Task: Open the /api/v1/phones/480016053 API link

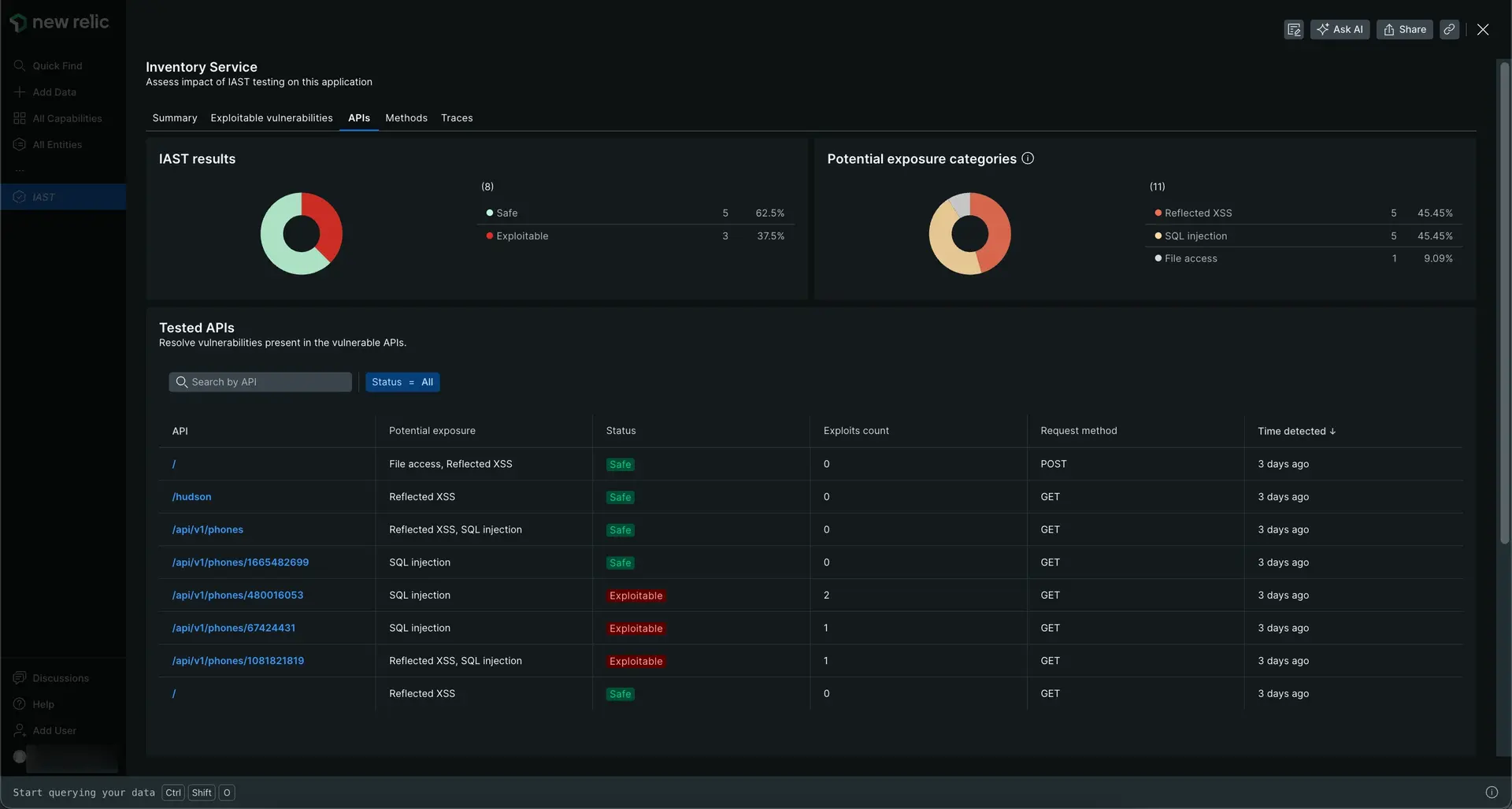Action: [x=237, y=596]
